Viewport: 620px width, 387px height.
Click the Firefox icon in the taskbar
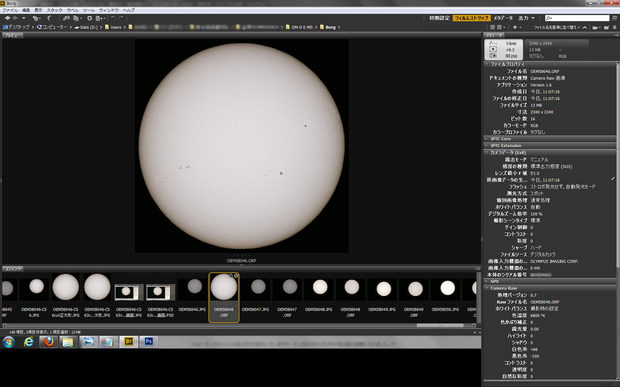49,342
